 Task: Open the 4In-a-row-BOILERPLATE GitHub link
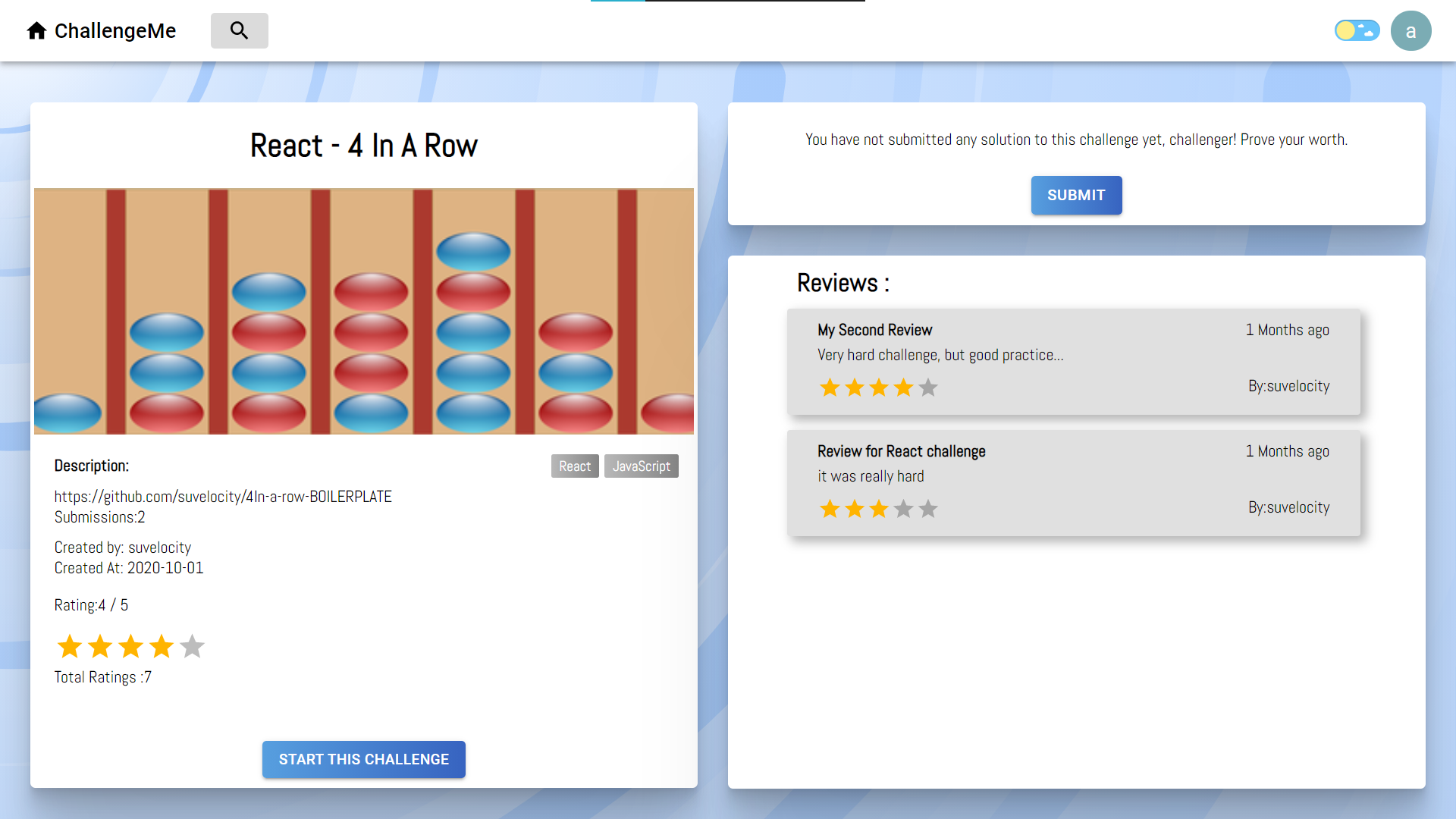223,497
